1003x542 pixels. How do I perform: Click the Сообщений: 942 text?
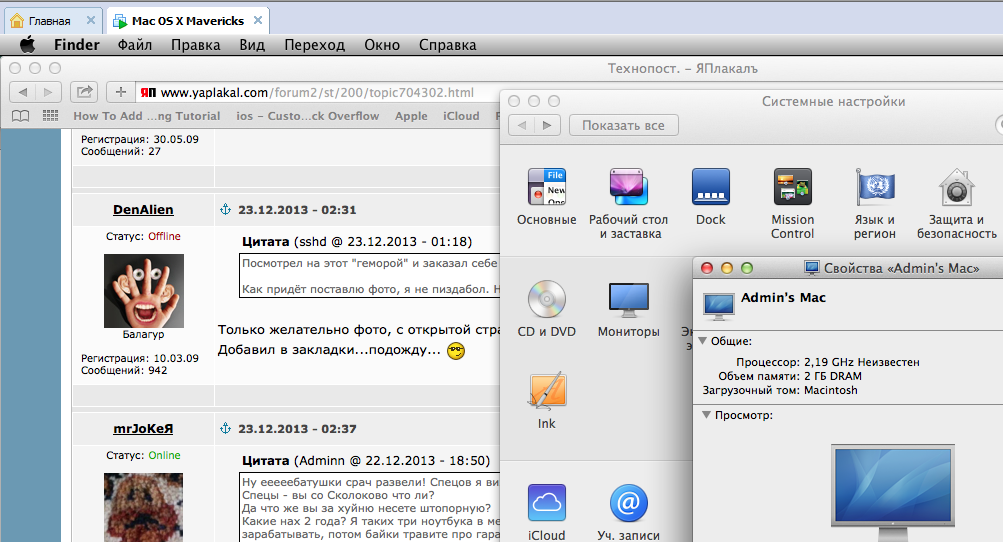[124, 371]
